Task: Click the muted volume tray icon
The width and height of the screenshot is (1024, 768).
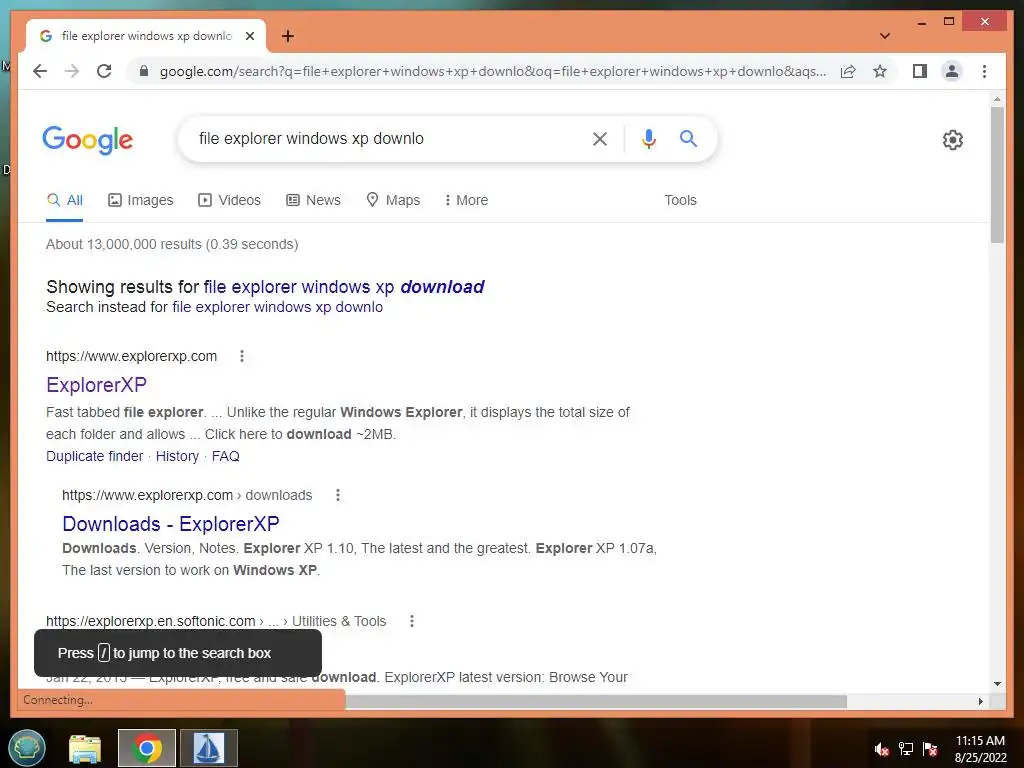Action: tap(882, 749)
